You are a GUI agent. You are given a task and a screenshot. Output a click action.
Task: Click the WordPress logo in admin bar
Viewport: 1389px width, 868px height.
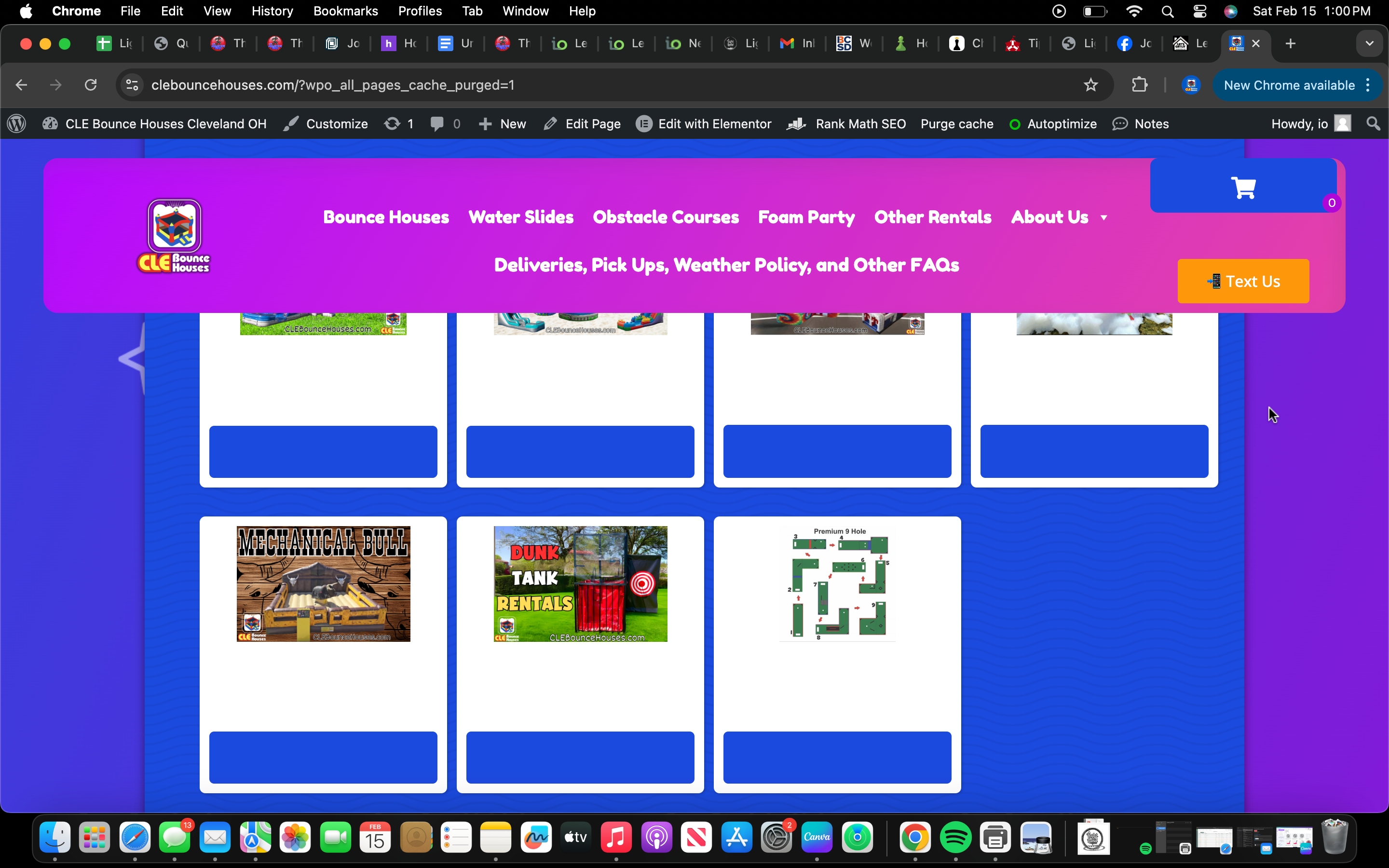(x=17, y=124)
